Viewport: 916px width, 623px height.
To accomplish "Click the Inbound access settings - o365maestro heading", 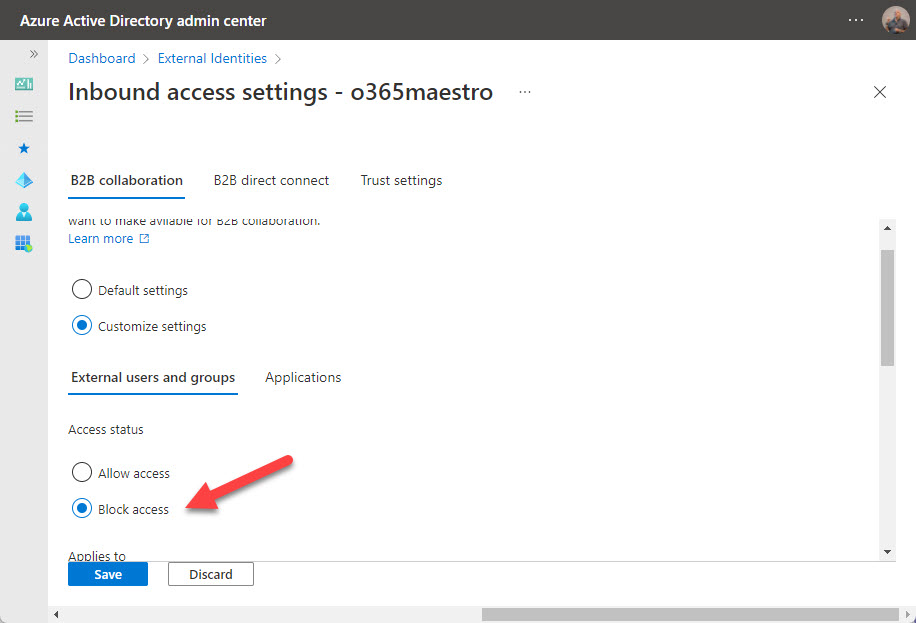I will (x=280, y=92).
